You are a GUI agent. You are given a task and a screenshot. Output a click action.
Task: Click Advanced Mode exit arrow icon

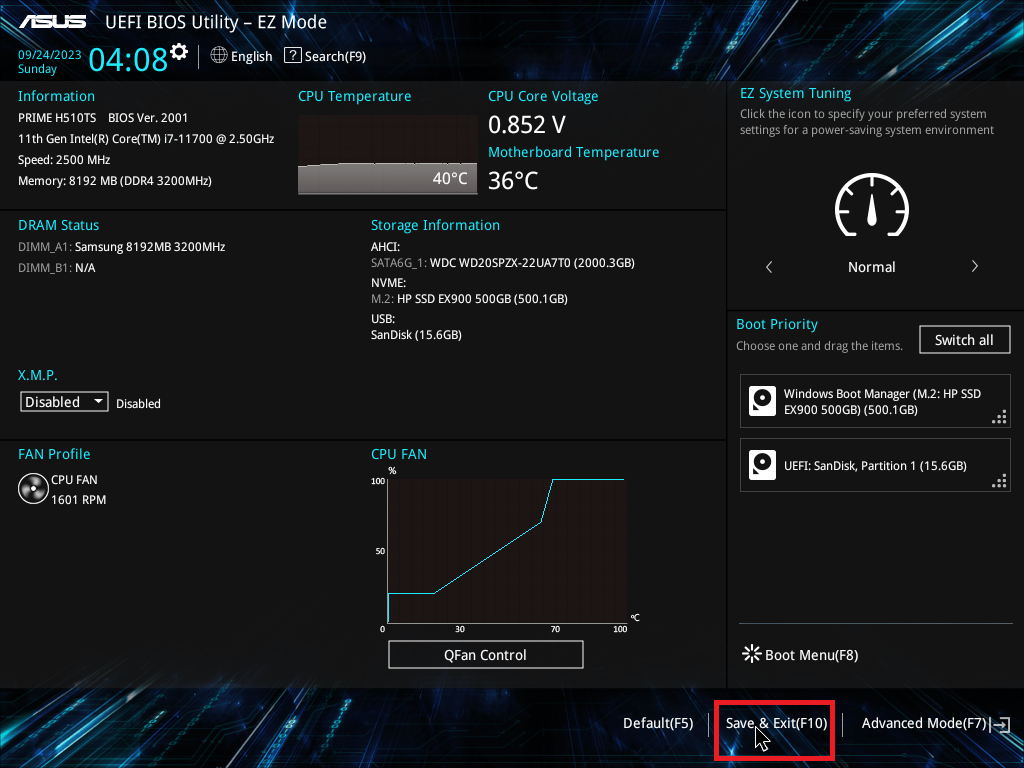click(1000, 724)
